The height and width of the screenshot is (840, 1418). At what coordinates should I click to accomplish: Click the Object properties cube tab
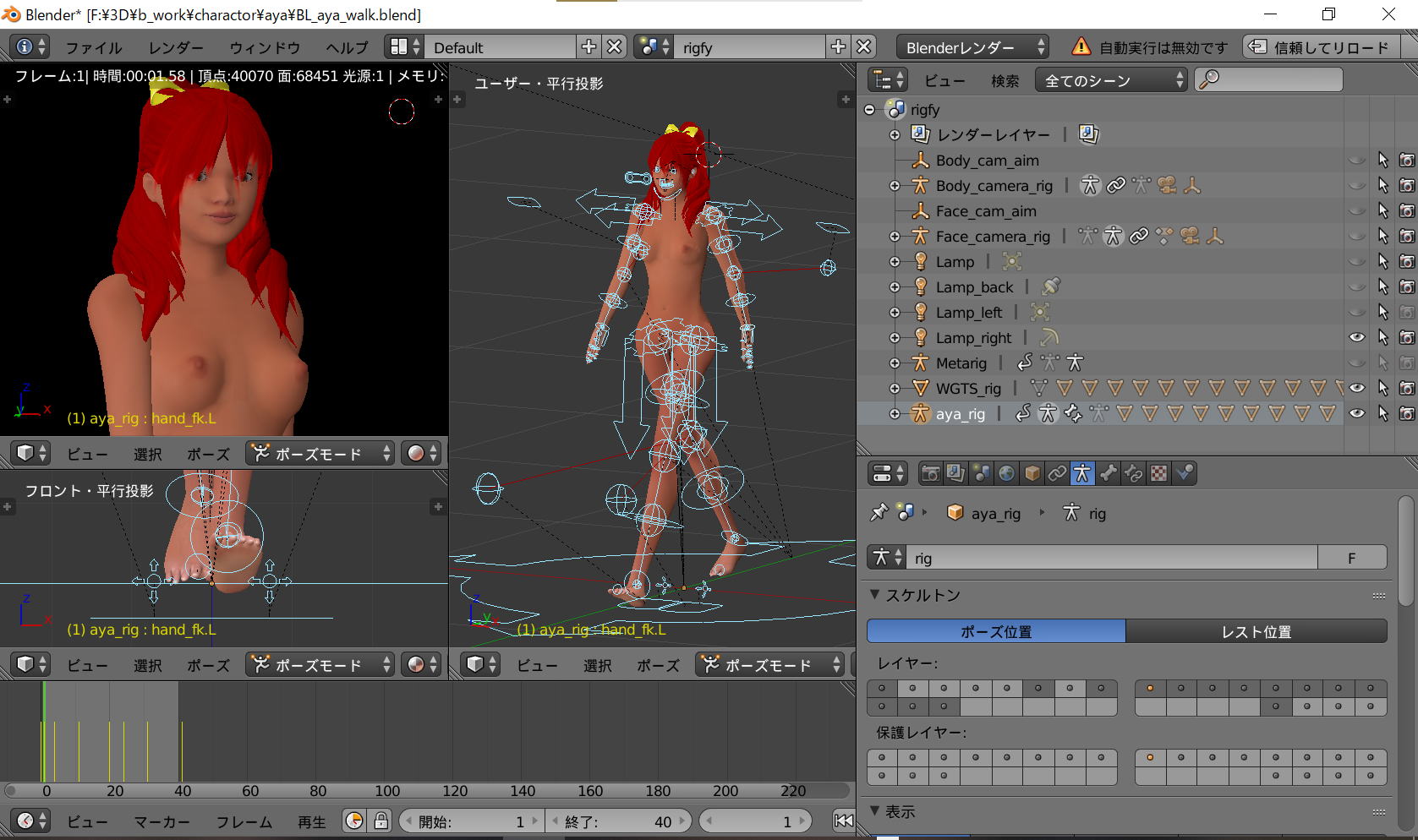(1032, 474)
